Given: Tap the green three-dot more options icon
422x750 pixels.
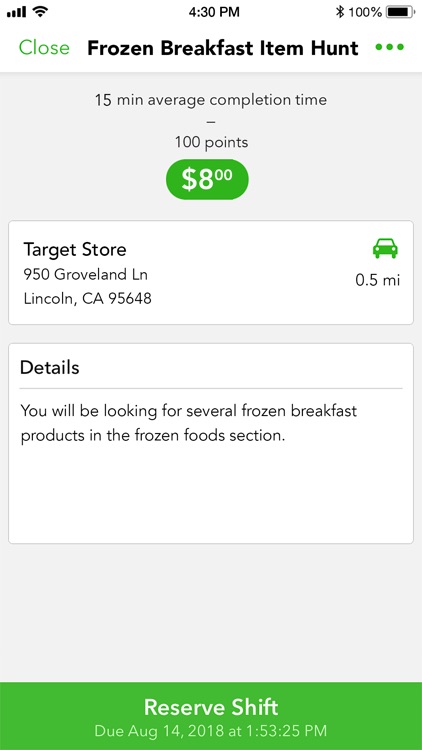Looking at the screenshot, I should (390, 47).
